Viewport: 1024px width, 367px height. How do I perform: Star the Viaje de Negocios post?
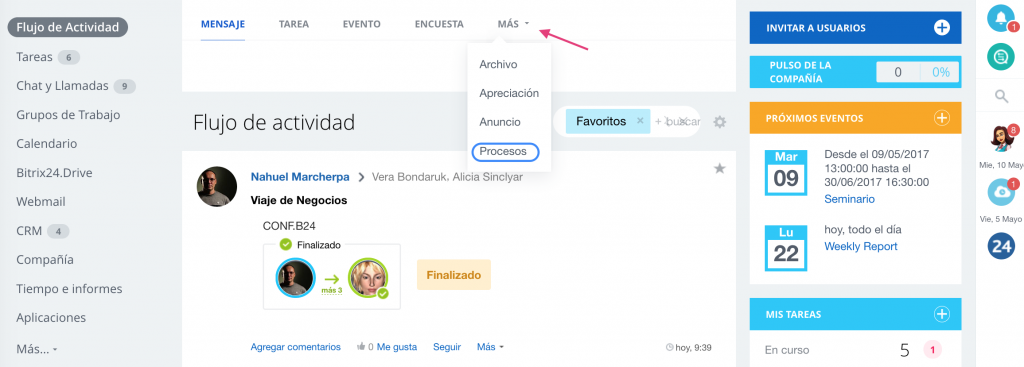coord(719,169)
